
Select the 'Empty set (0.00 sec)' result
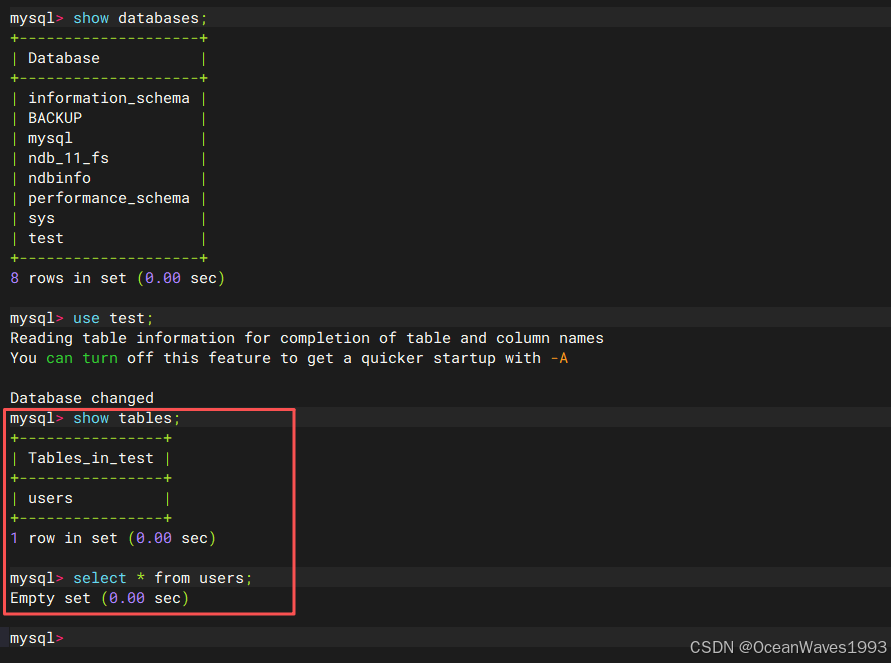pos(99,598)
